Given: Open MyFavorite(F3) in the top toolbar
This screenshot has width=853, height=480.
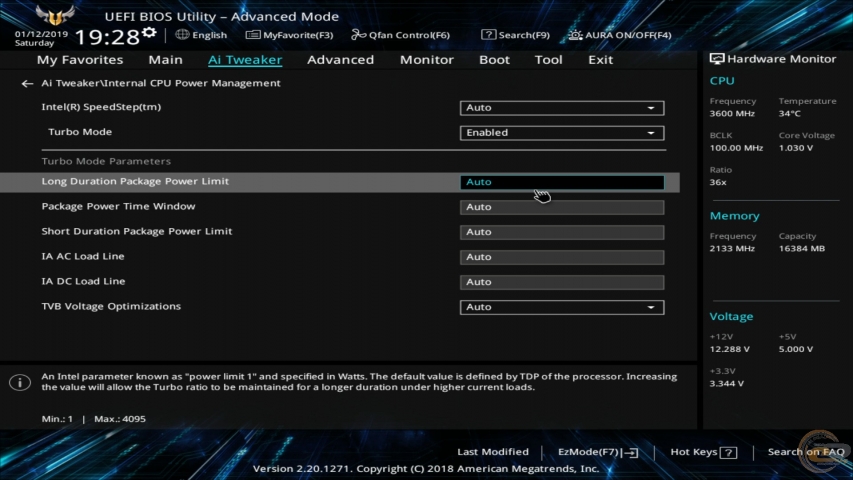Looking at the screenshot, I should pos(289,35).
